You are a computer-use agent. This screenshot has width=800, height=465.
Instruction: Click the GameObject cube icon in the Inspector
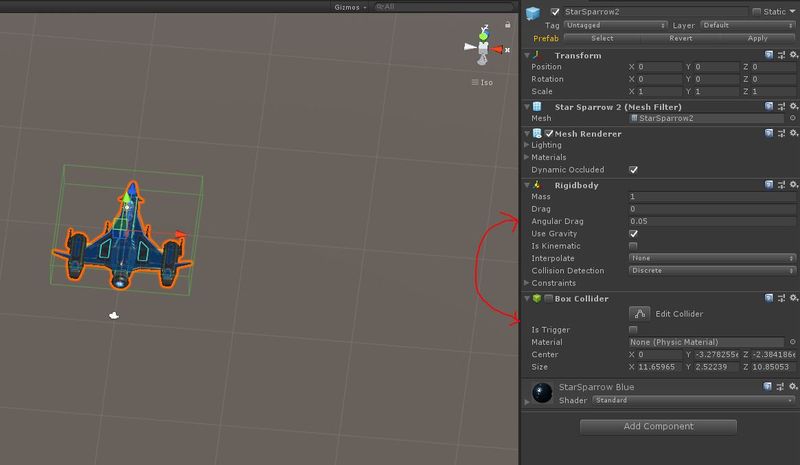click(533, 13)
